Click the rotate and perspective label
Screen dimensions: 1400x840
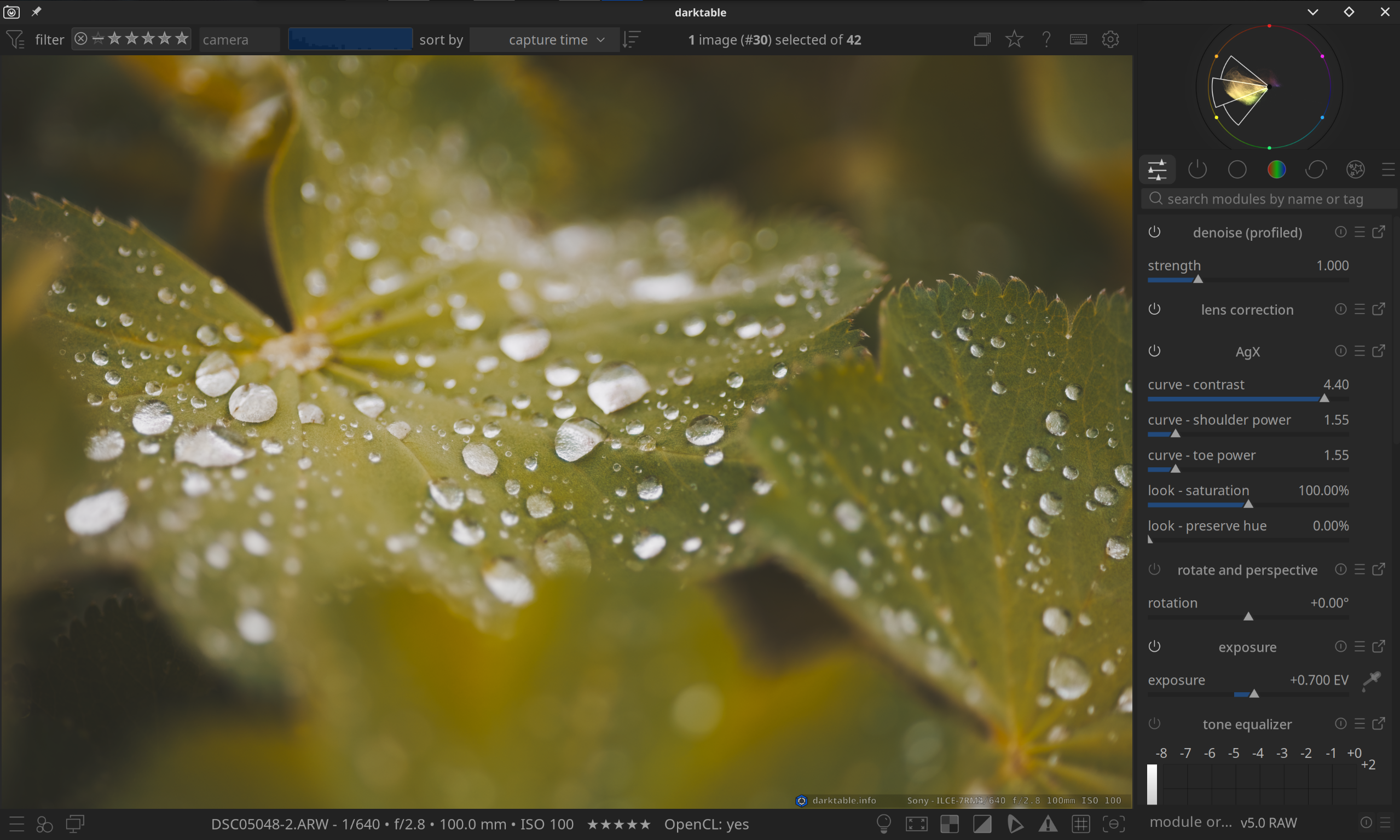pyautogui.click(x=1247, y=570)
